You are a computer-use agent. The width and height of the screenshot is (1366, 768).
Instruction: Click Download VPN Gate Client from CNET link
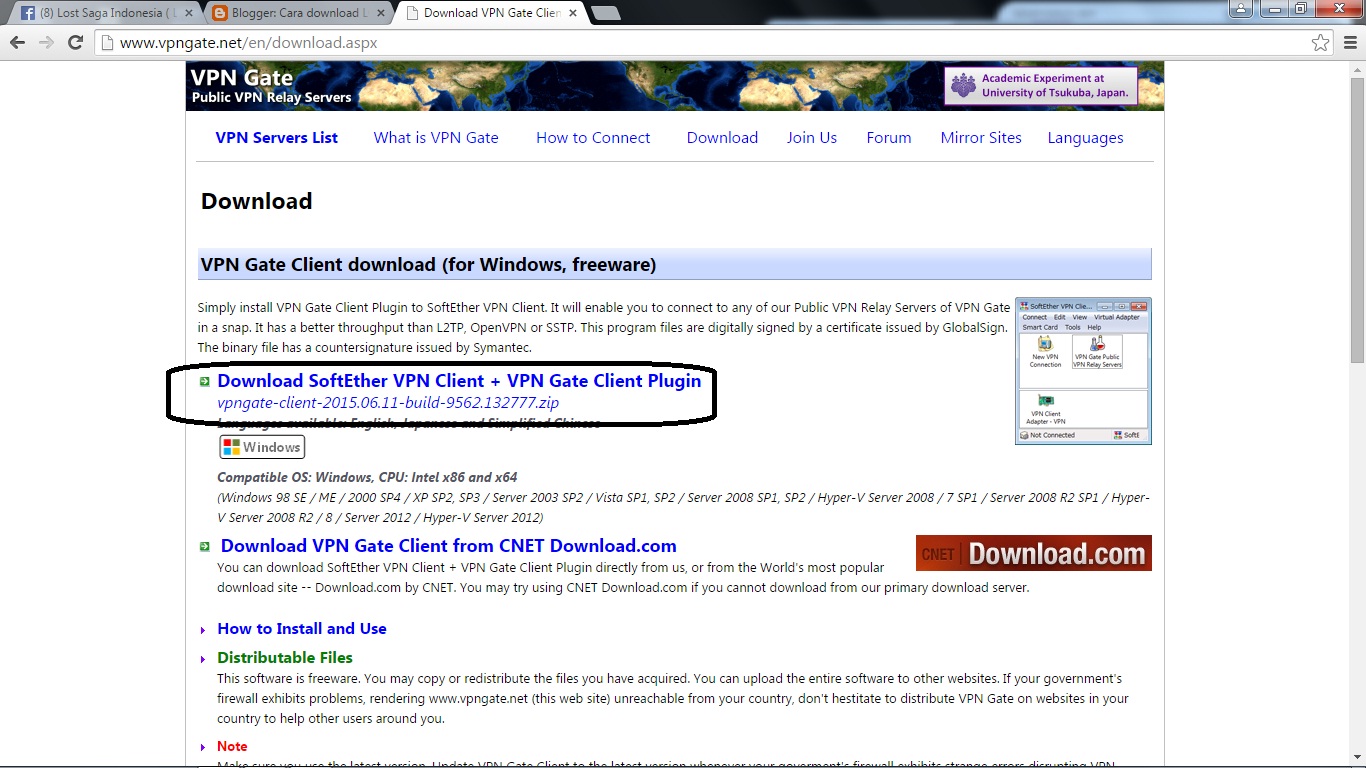point(448,546)
